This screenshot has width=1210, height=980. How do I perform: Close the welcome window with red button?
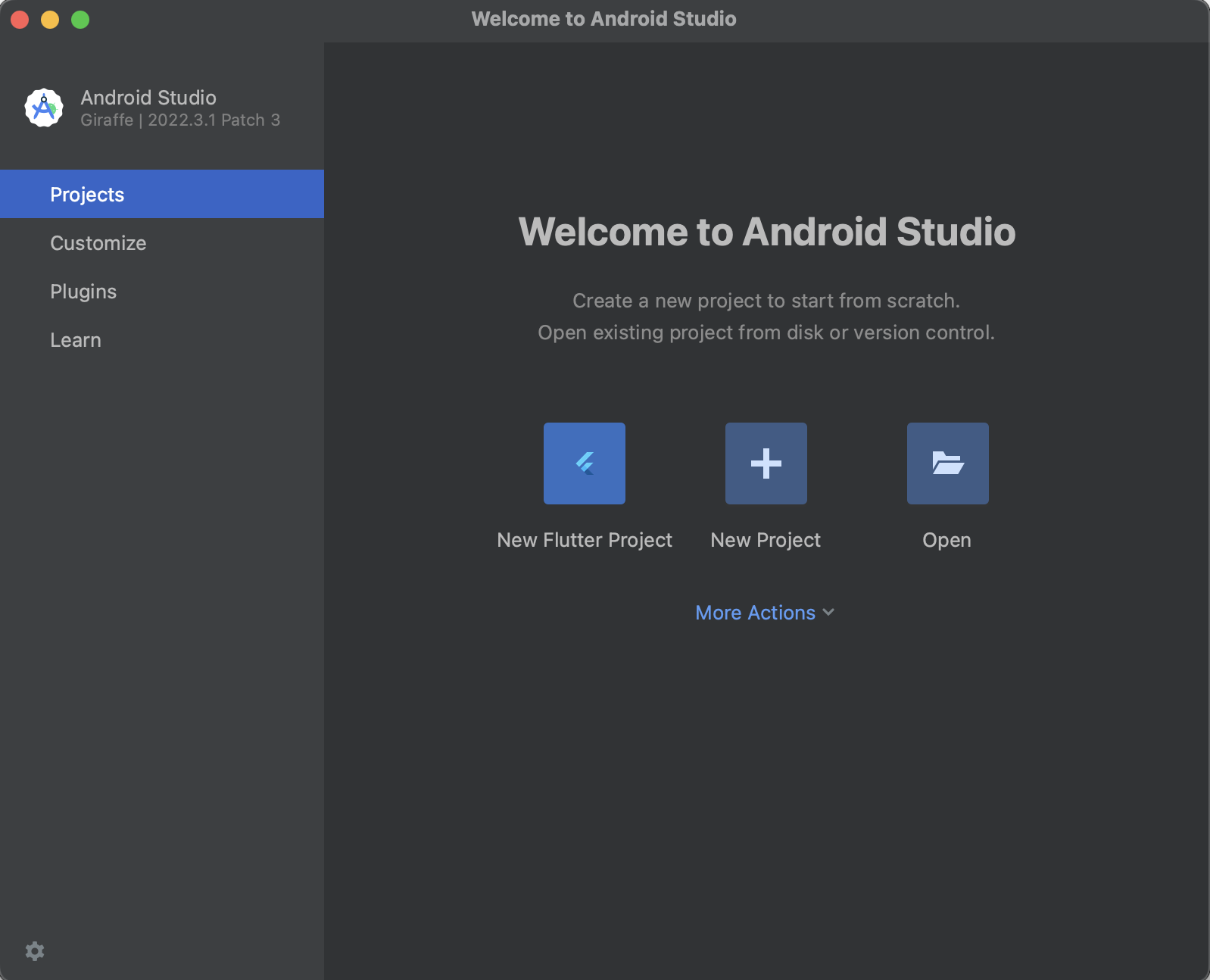click(x=20, y=20)
